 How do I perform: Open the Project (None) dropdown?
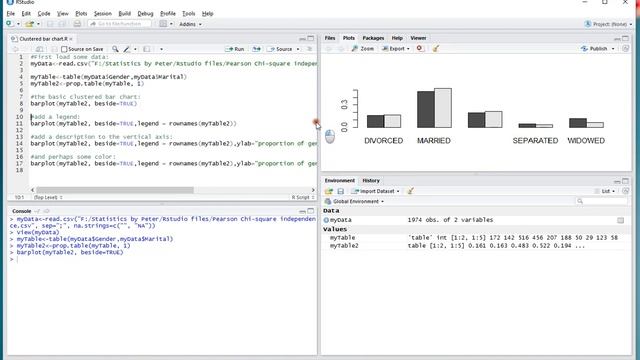[x=608, y=24]
